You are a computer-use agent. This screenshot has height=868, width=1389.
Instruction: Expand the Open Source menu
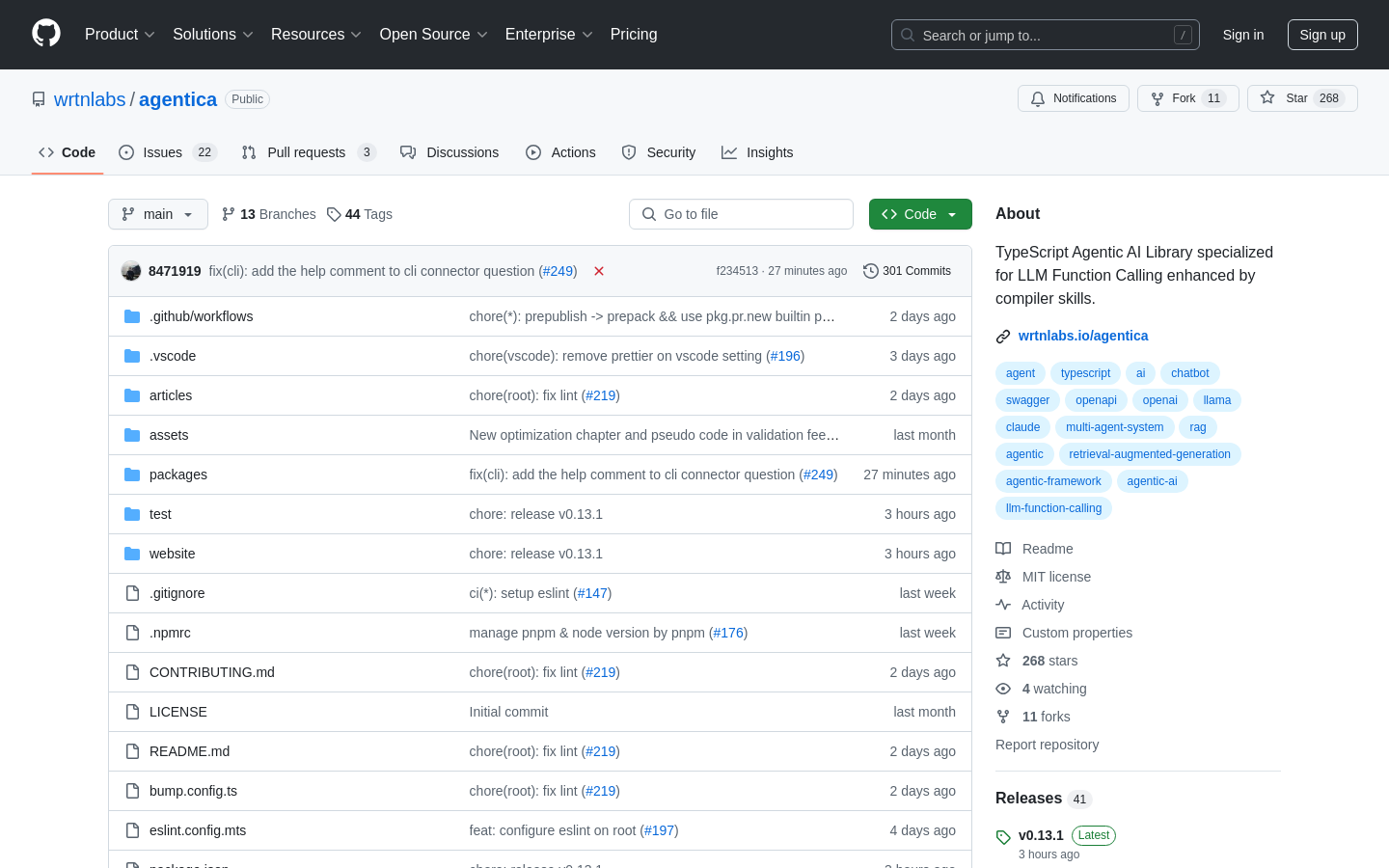434,34
